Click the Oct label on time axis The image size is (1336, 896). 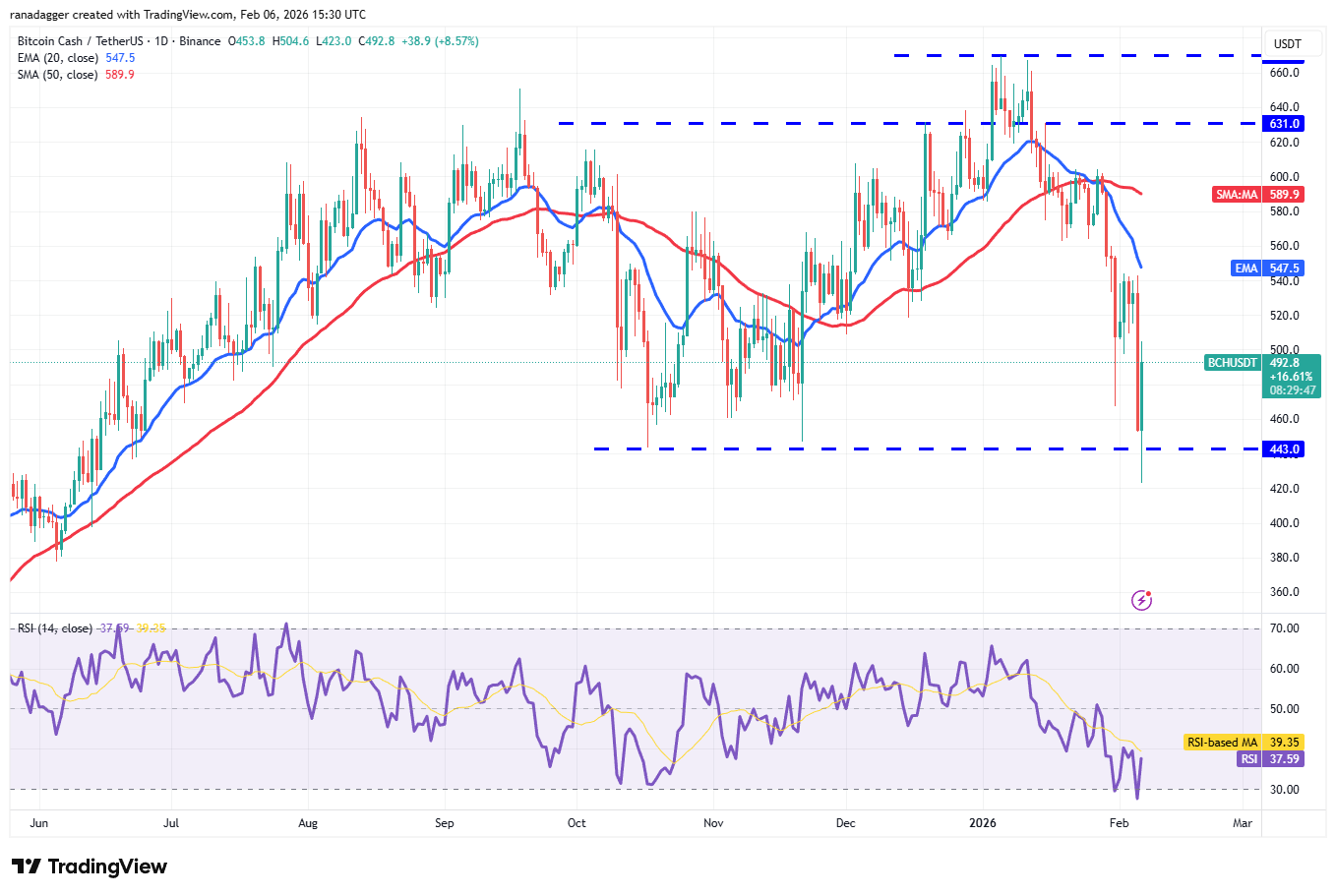(577, 823)
